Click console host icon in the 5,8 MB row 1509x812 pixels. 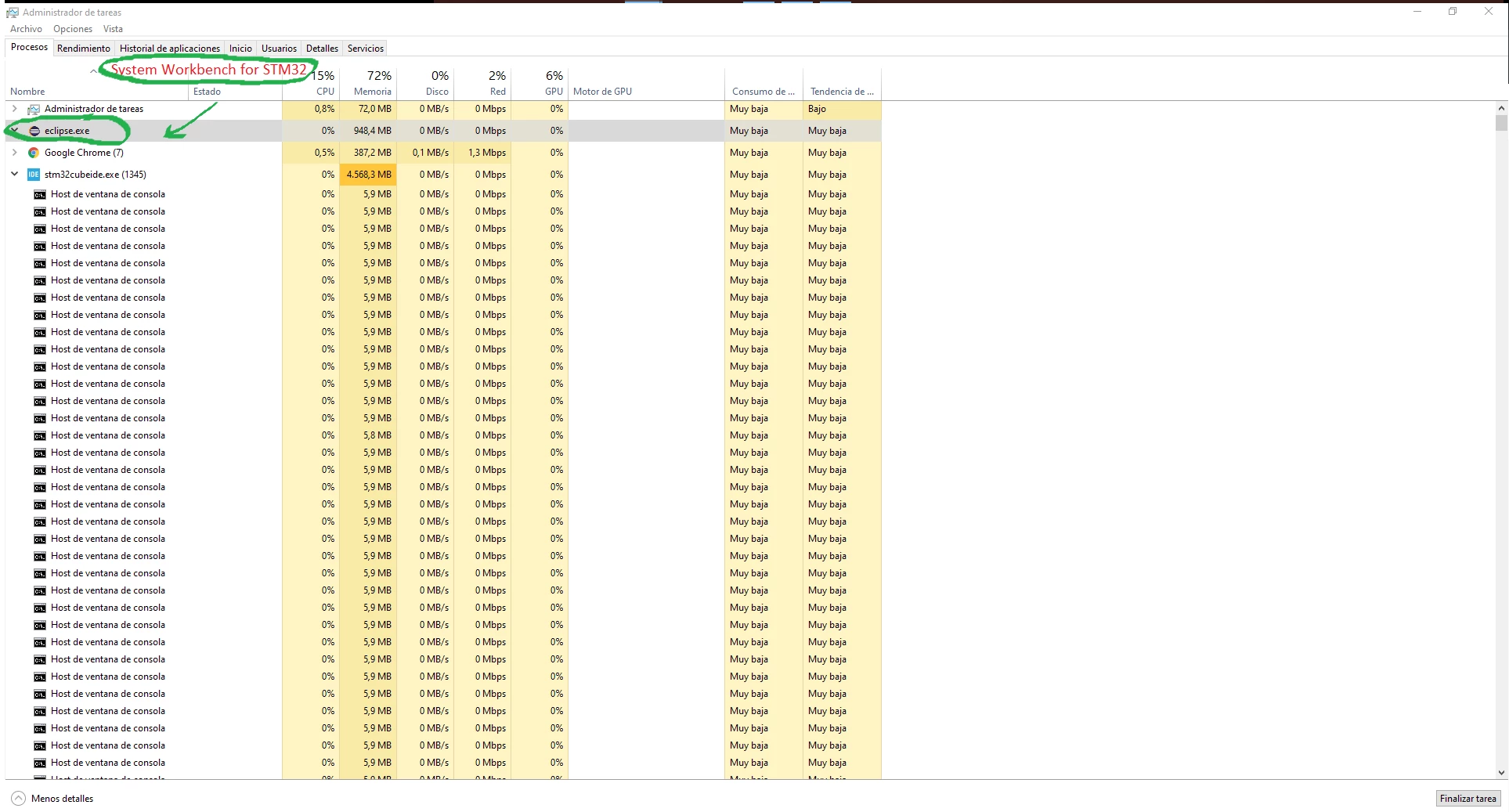pos(40,436)
